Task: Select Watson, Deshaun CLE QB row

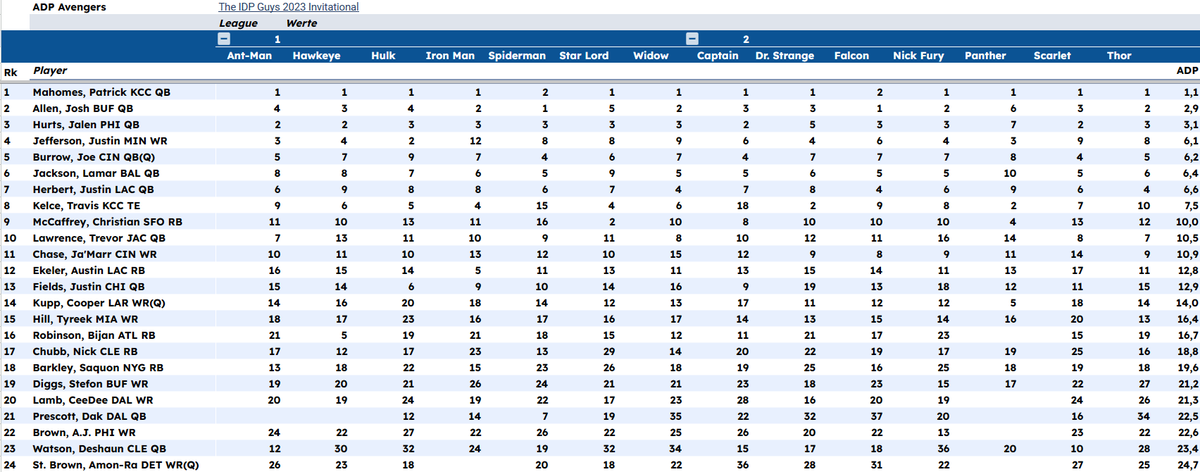Action: coord(600,451)
